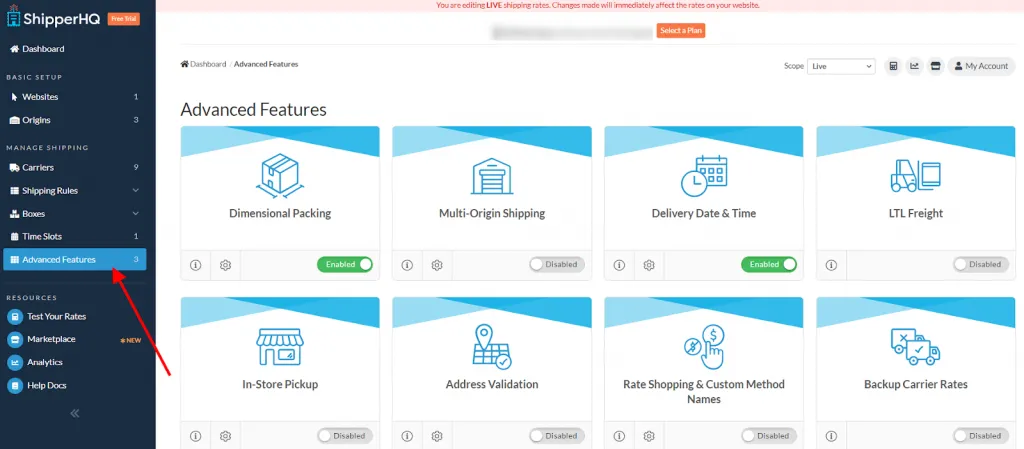Enable the Backup Carrier Rates toggle
Image resolution: width=1024 pixels, height=449 pixels.
(981, 435)
